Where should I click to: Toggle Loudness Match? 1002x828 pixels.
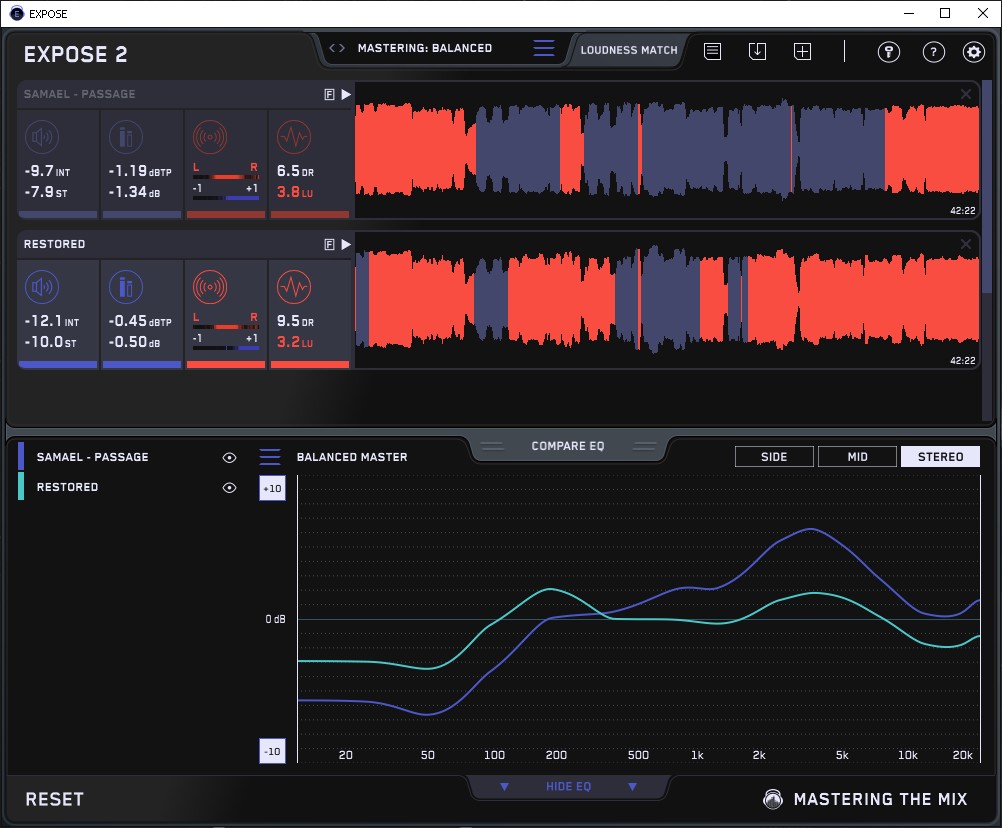pyautogui.click(x=628, y=50)
